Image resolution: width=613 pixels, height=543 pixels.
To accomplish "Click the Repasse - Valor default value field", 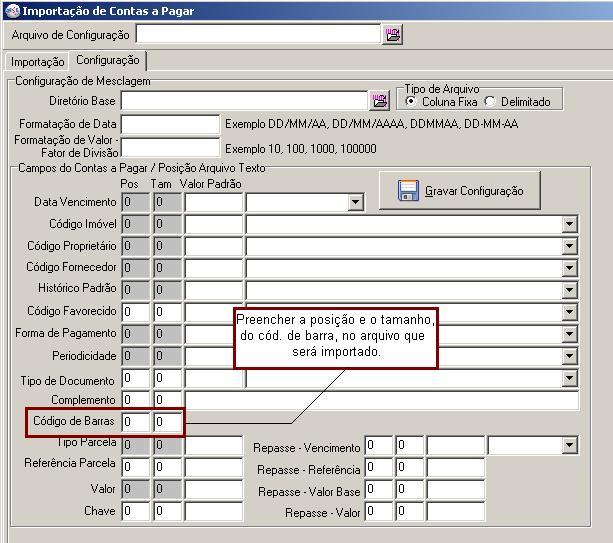I will (x=456, y=511).
